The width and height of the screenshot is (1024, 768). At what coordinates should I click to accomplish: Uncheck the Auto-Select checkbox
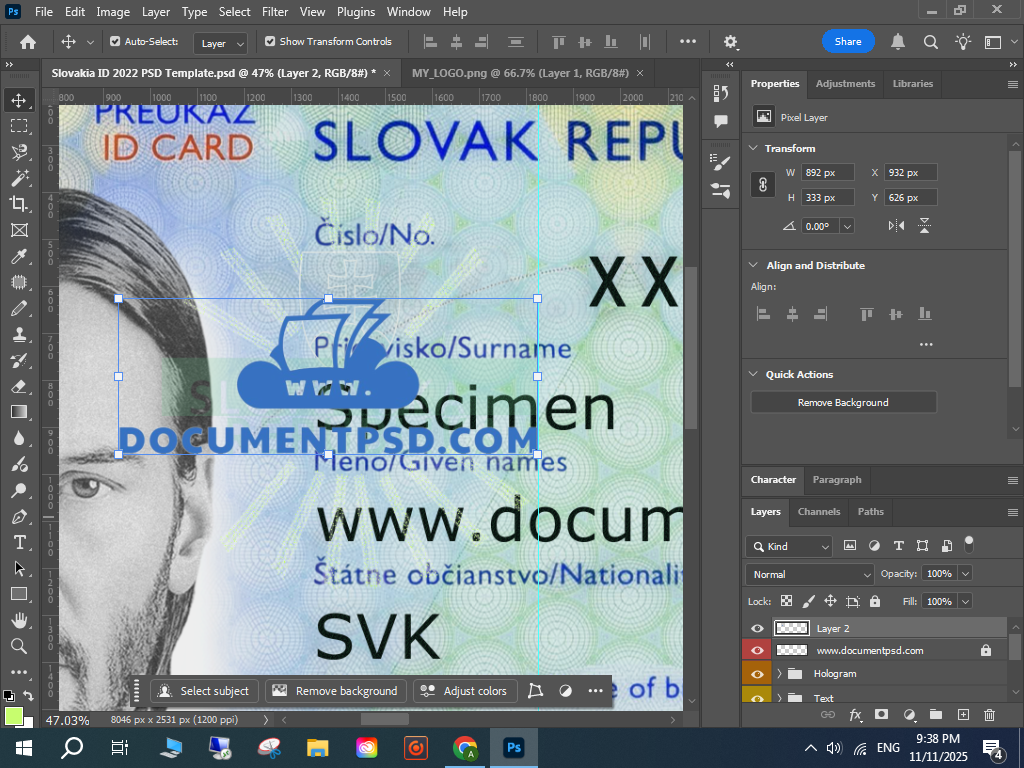[115, 42]
